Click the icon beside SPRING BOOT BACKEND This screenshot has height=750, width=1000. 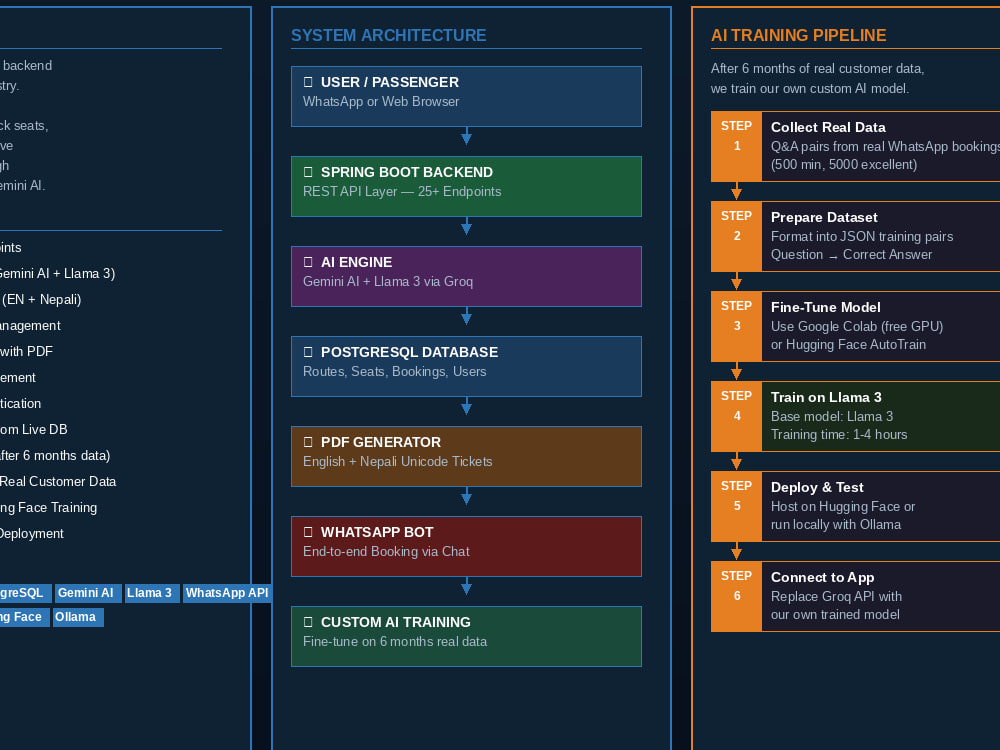[x=308, y=172]
